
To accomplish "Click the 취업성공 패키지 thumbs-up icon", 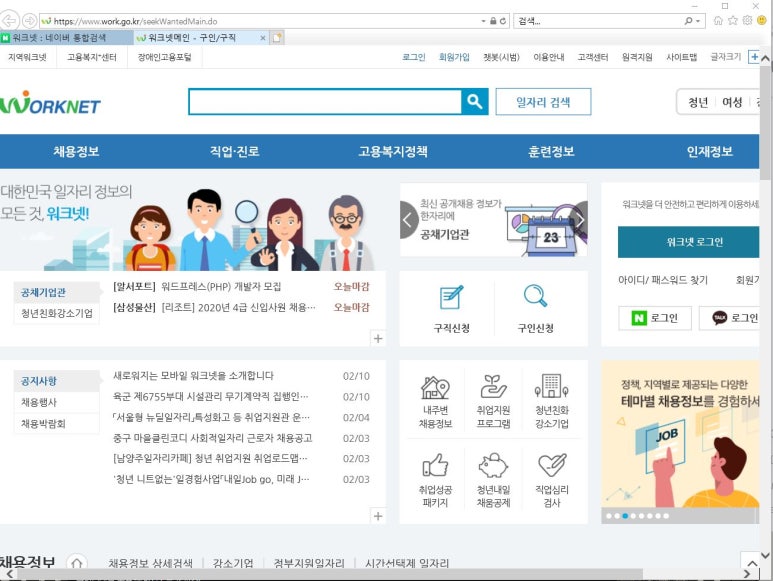I will [x=435, y=466].
